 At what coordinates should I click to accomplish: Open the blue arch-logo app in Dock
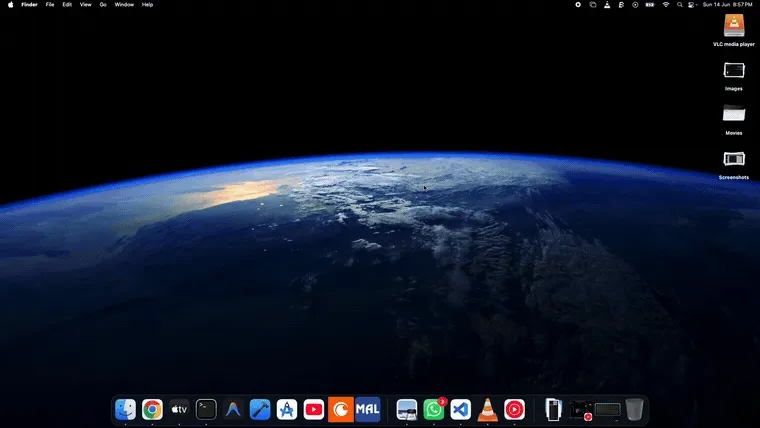coord(233,410)
